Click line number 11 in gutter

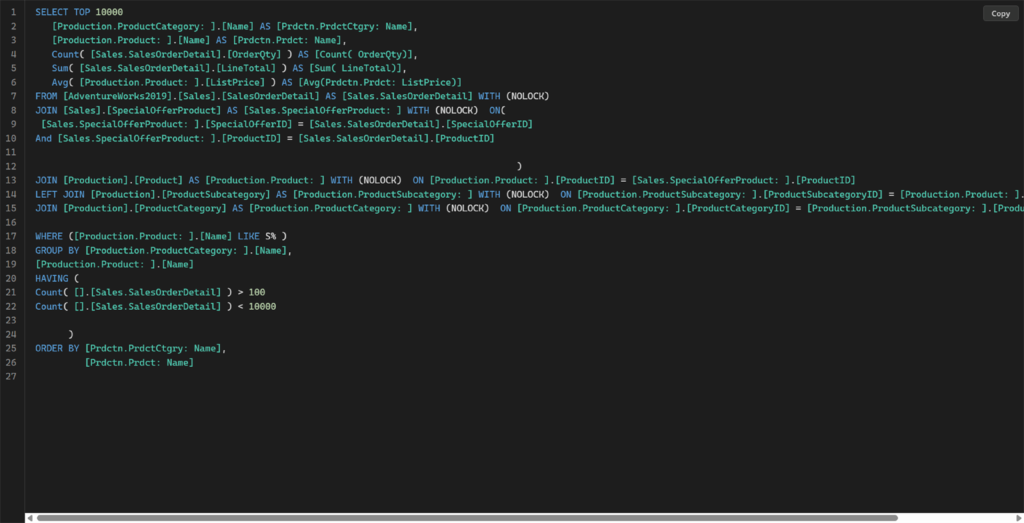[10, 152]
